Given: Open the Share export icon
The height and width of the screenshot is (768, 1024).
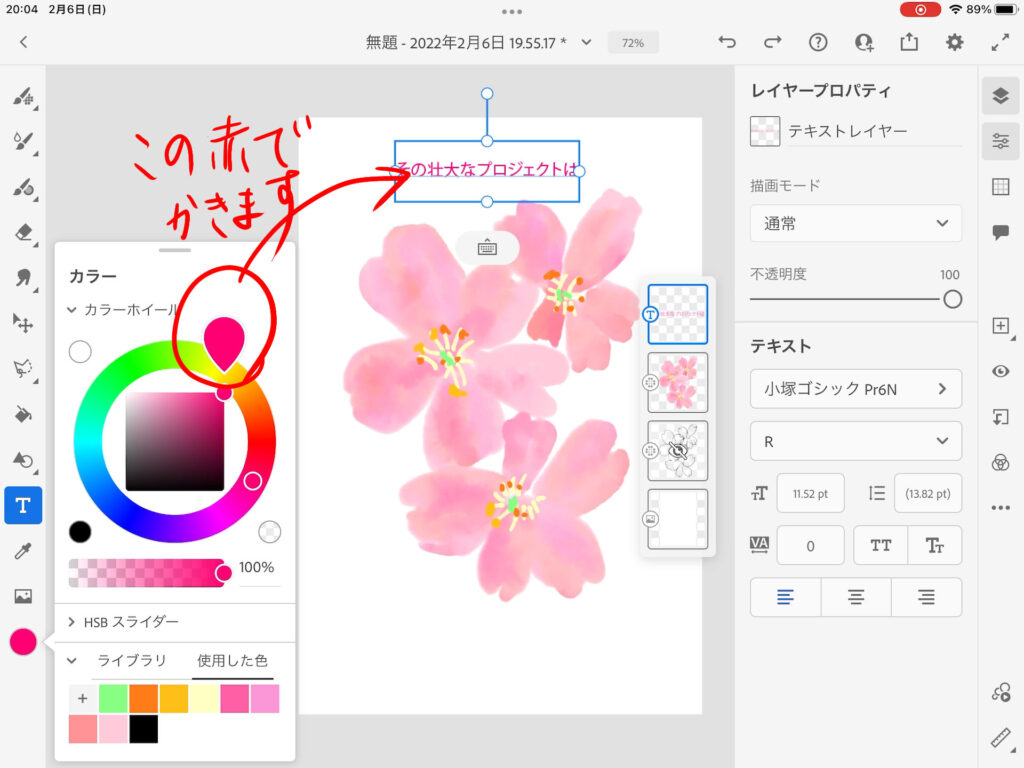Looking at the screenshot, I should (908, 42).
